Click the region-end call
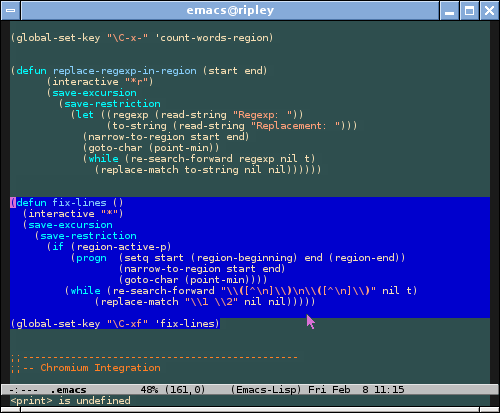Viewport: 500px width, 413px height. coord(364,258)
